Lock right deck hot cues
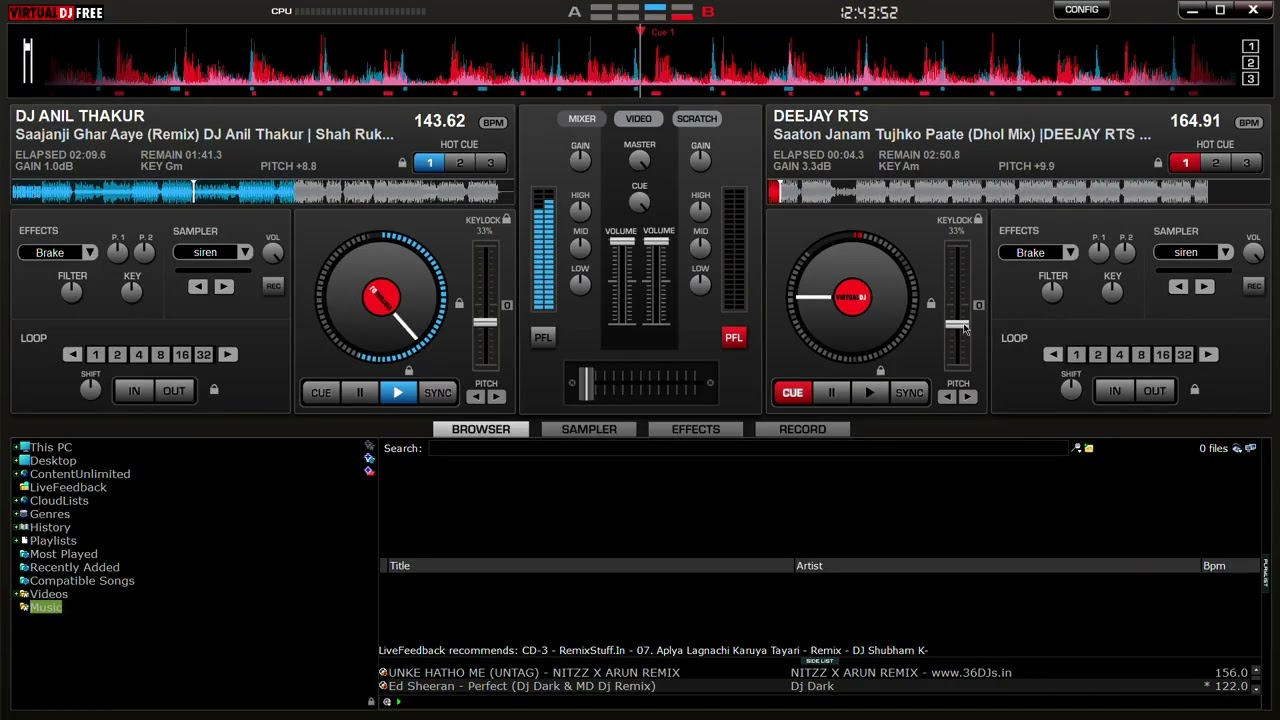Viewport: 1280px width, 720px height. [x=1158, y=163]
